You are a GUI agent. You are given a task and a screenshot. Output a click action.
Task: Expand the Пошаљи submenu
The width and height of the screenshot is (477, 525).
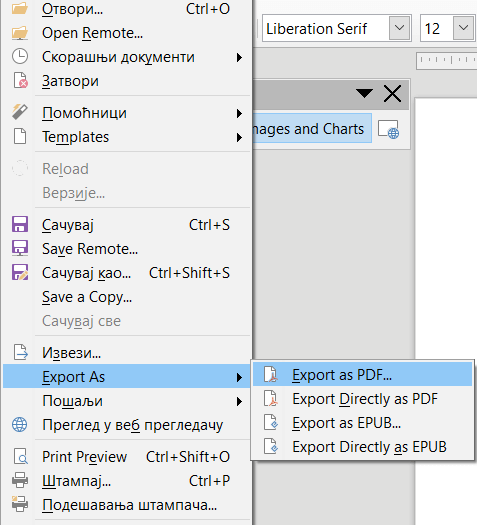[127, 401]
